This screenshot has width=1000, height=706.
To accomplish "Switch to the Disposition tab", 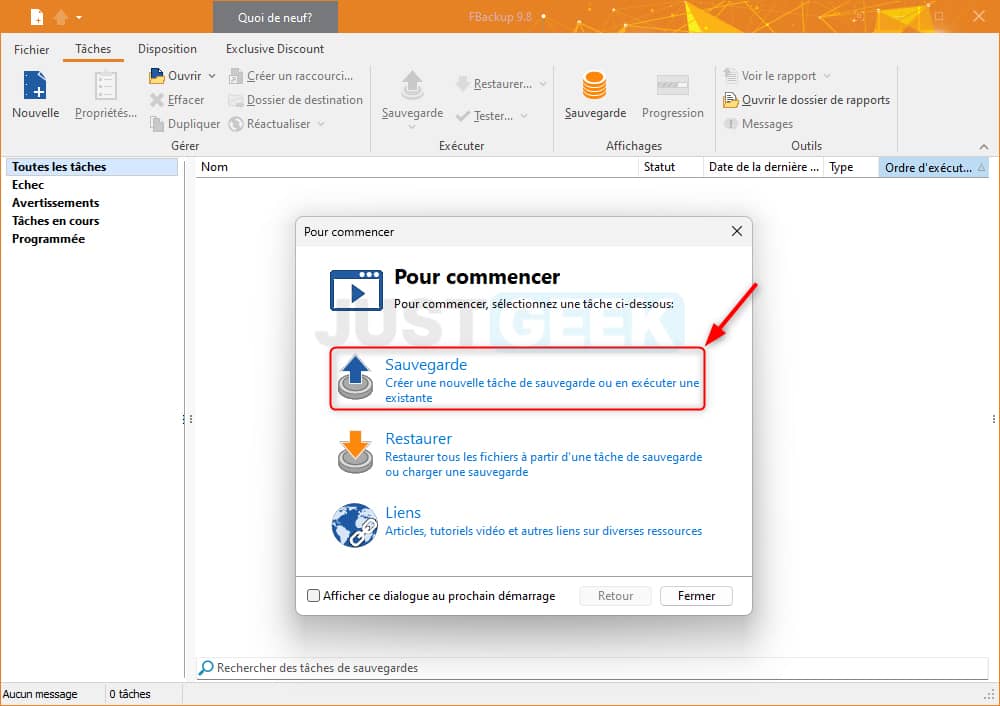I will pyautogui.click(x=167, y=48).
